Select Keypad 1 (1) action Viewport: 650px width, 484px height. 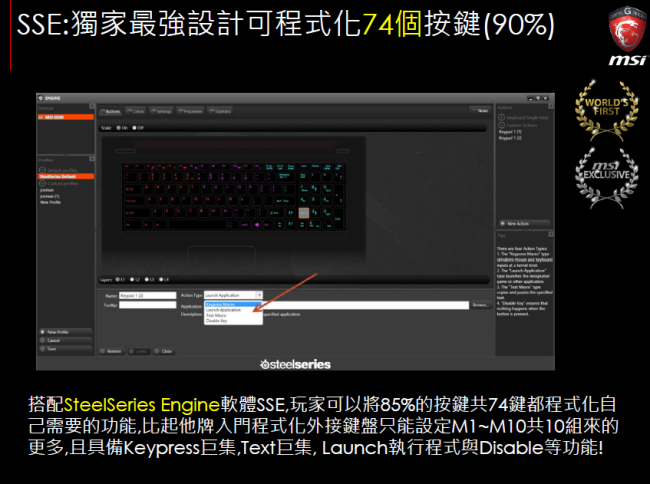point(510,132)
